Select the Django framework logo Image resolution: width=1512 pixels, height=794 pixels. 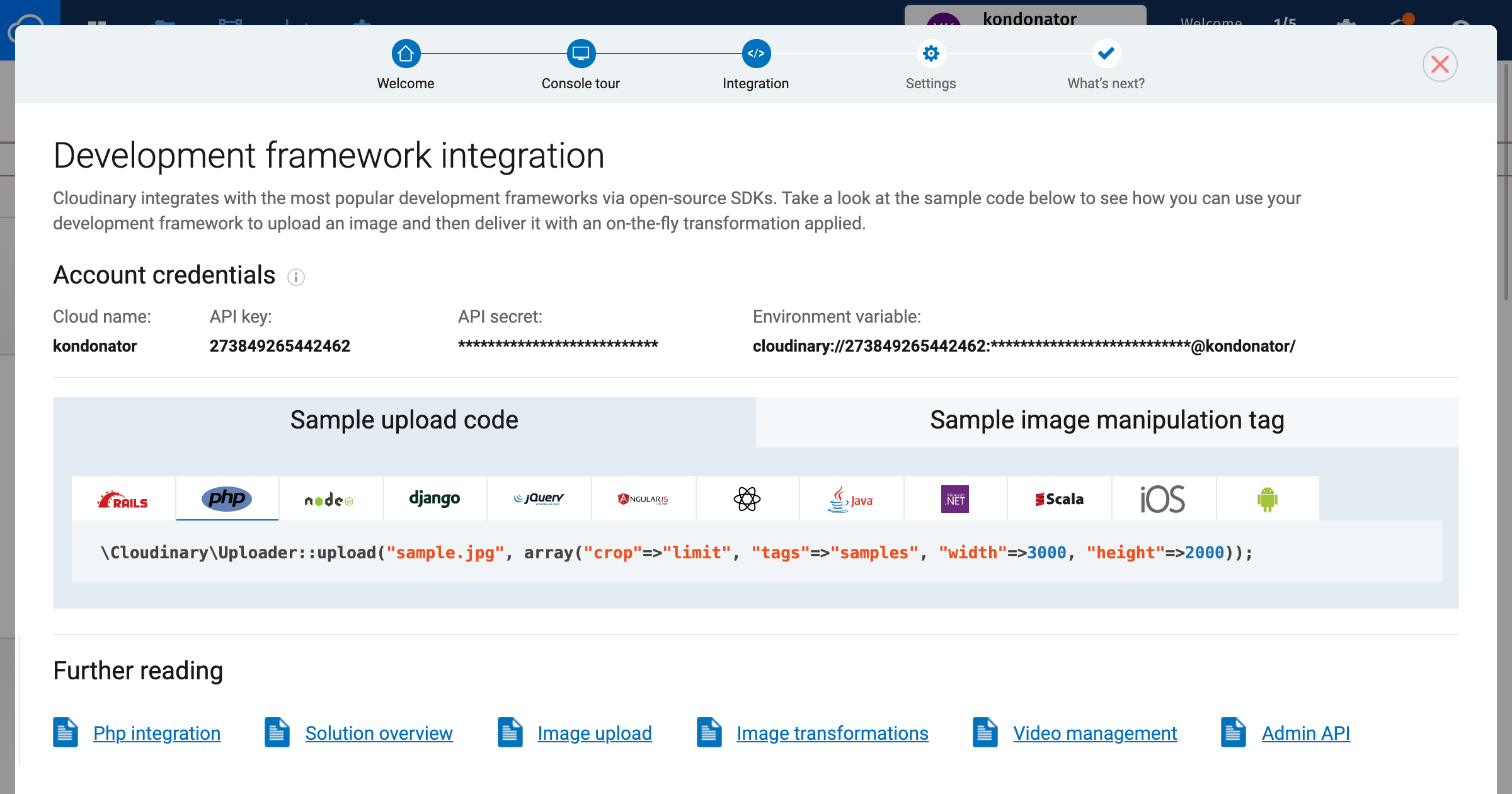[435, 499]
